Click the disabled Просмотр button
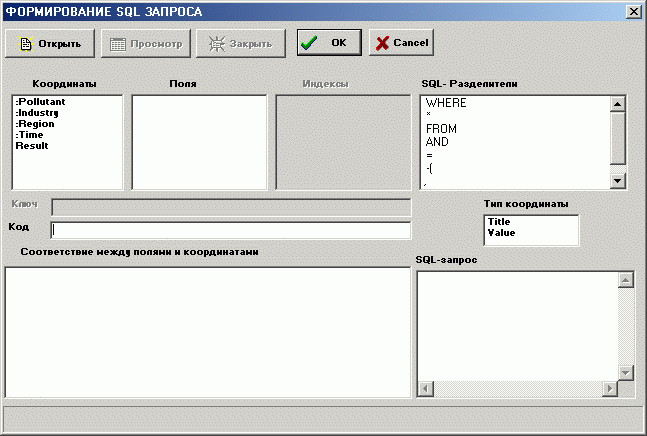 point(146,43)
